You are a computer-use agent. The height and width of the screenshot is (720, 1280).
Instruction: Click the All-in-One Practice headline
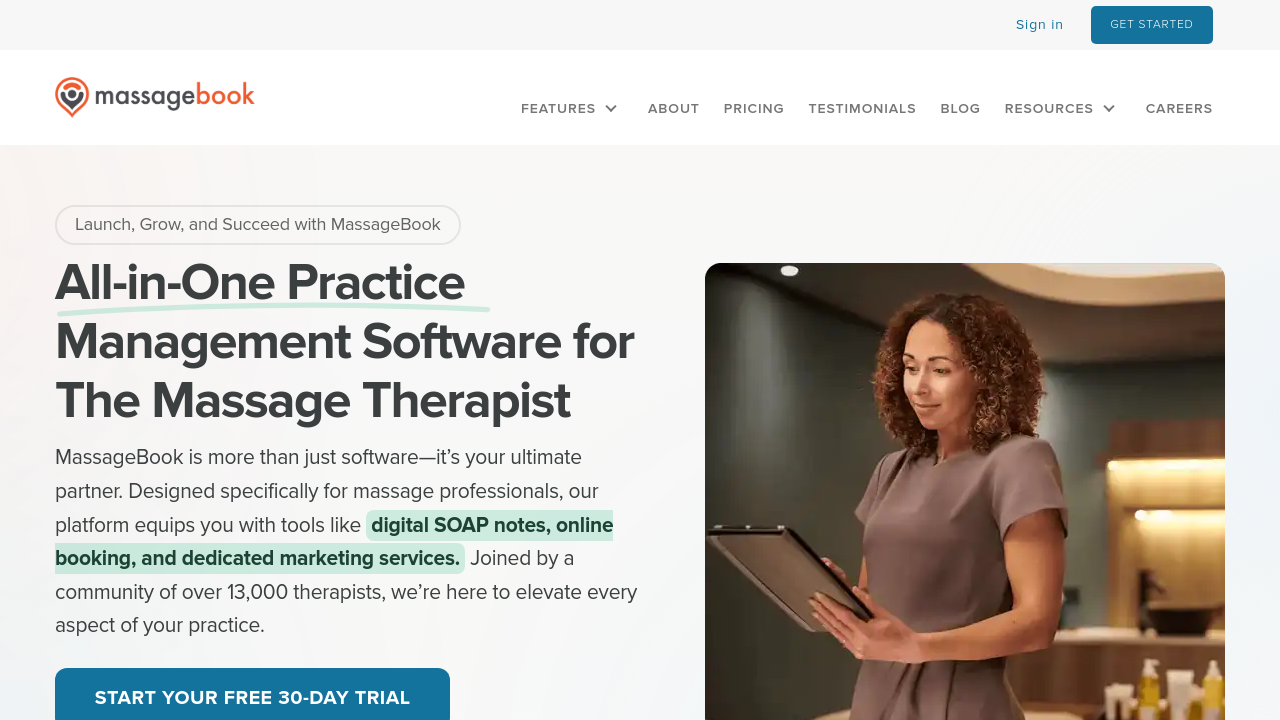tap(260, 282)
